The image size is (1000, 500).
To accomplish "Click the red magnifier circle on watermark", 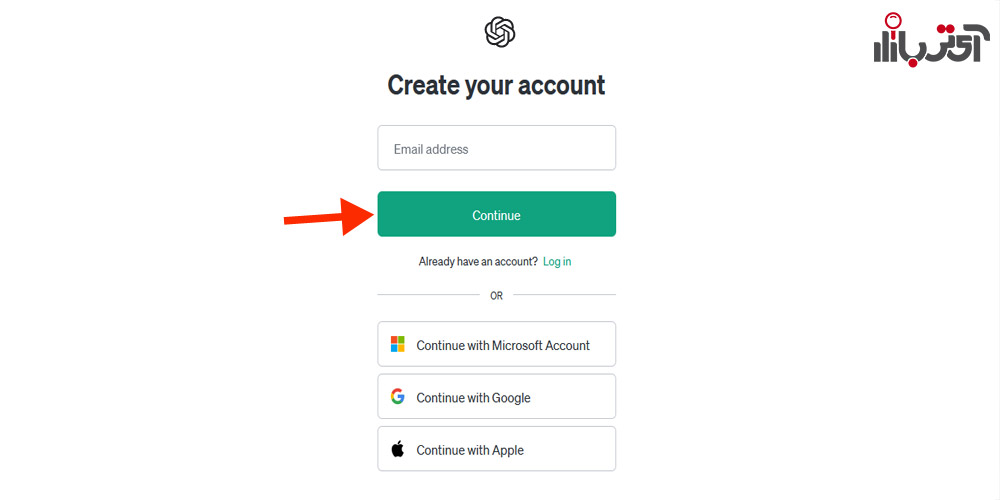I will pos(895,20).
